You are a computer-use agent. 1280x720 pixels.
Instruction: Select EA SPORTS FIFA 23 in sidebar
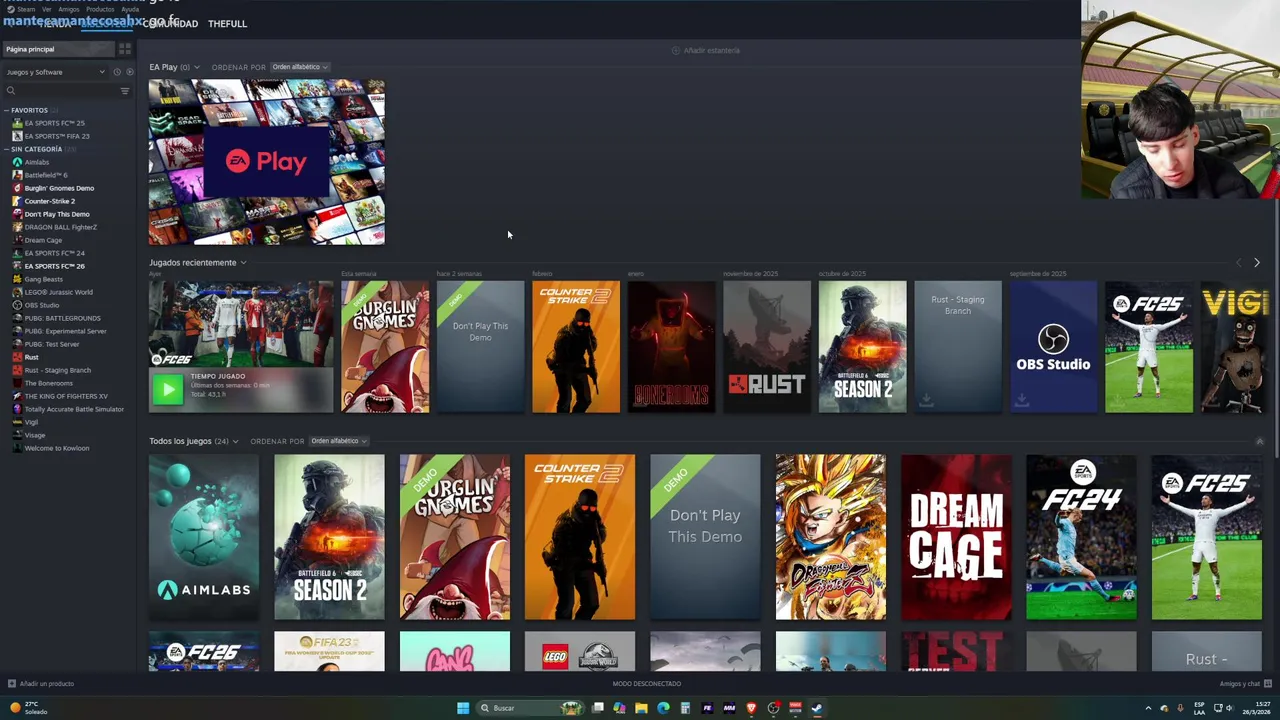coord(56,136)
